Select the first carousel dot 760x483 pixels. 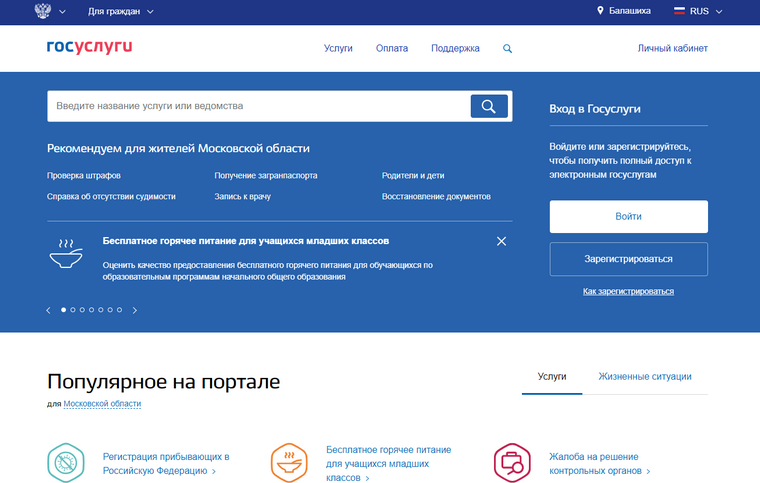pos(63,310)
